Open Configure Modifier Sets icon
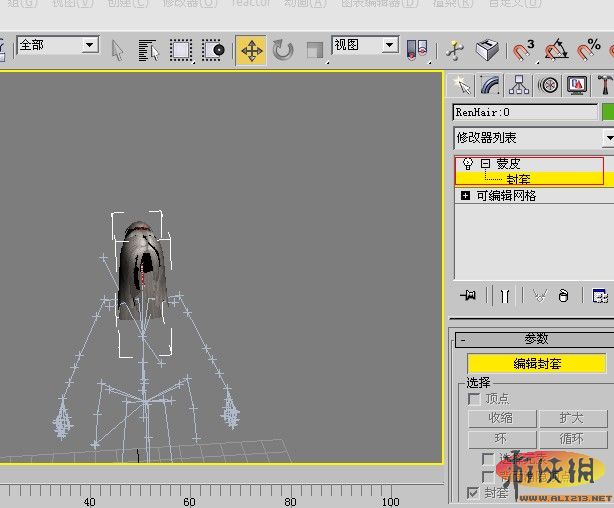Image resolution: width=614 pixels, height=508 pixels. (600, 296)
